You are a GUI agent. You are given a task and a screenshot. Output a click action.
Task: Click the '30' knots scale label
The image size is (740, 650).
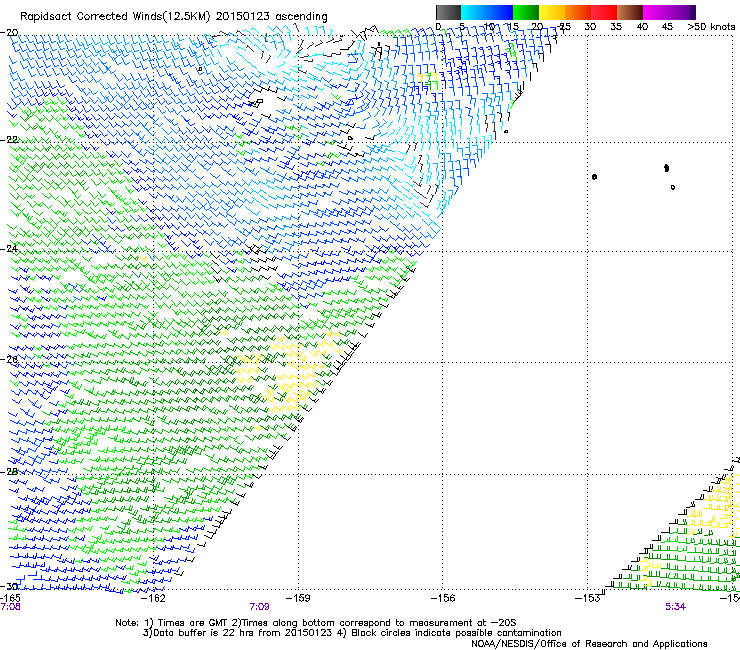(590, 27)
